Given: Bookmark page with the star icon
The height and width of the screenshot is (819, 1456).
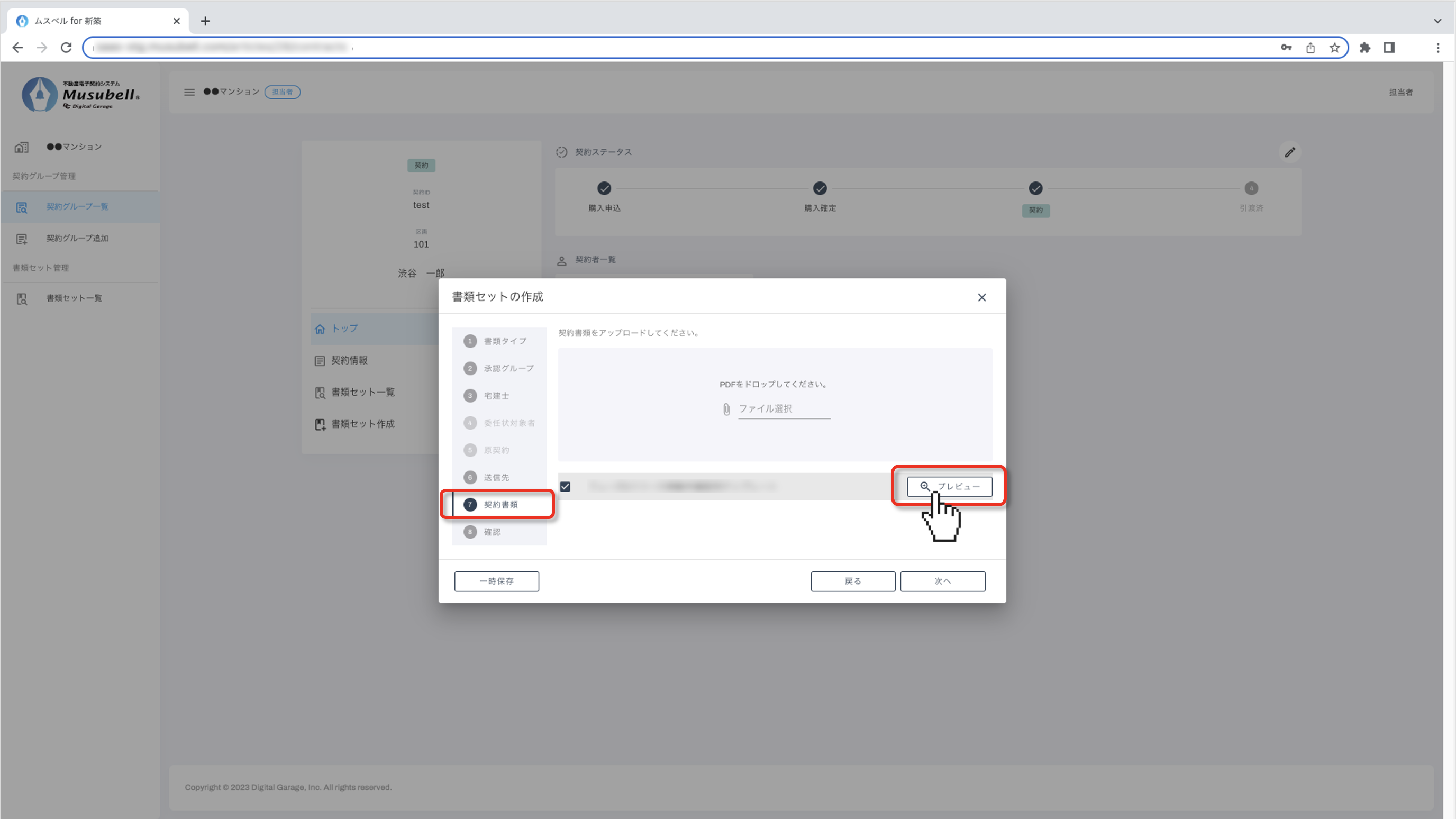Looking at the screenshot, I should (1334, 48).
